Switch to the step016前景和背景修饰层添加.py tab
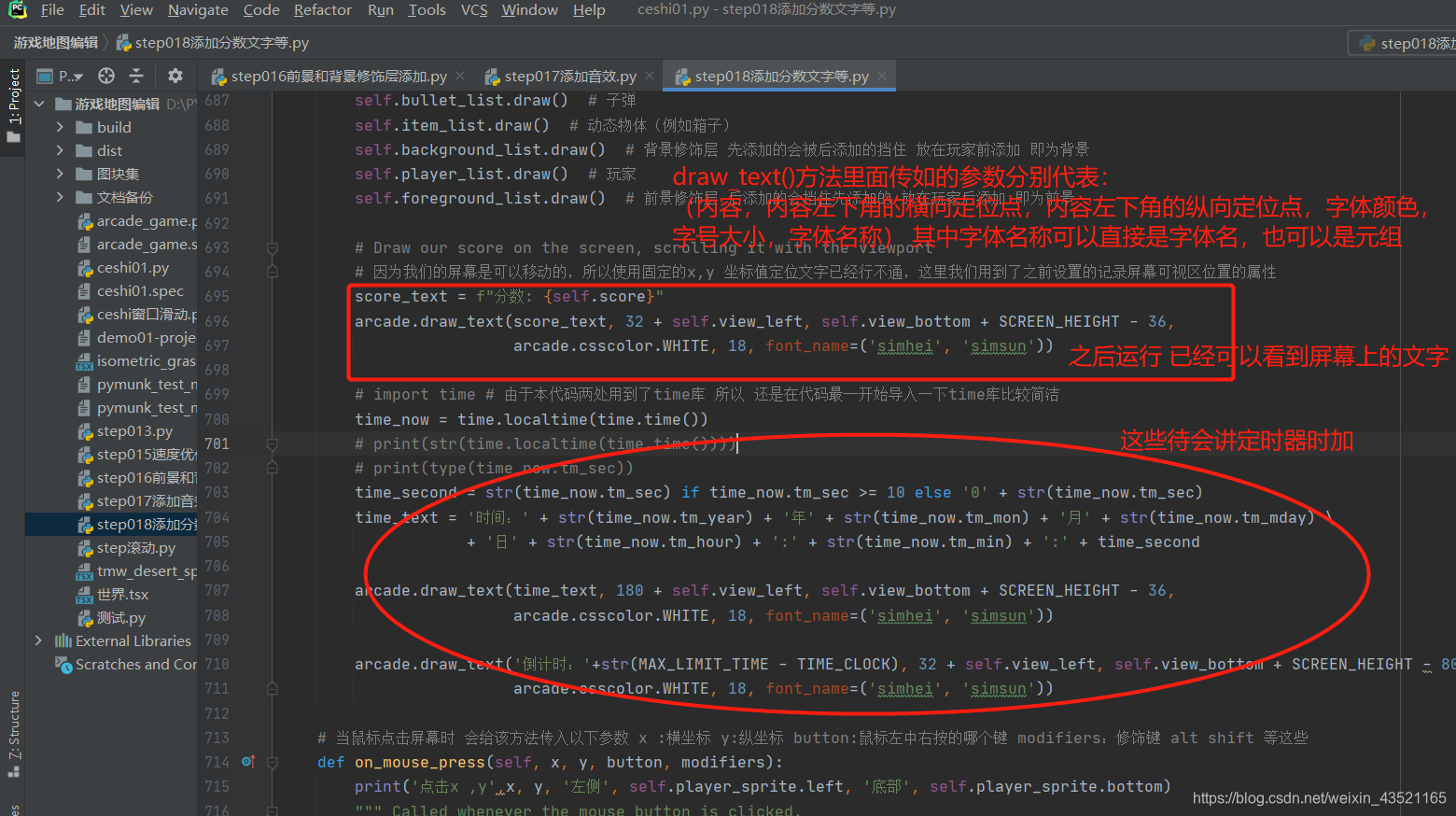 (x=329, y=77)
